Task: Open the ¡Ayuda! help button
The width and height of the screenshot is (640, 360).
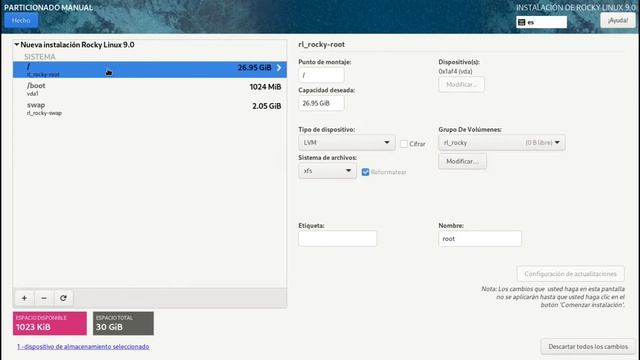Action: pos(618,20)
